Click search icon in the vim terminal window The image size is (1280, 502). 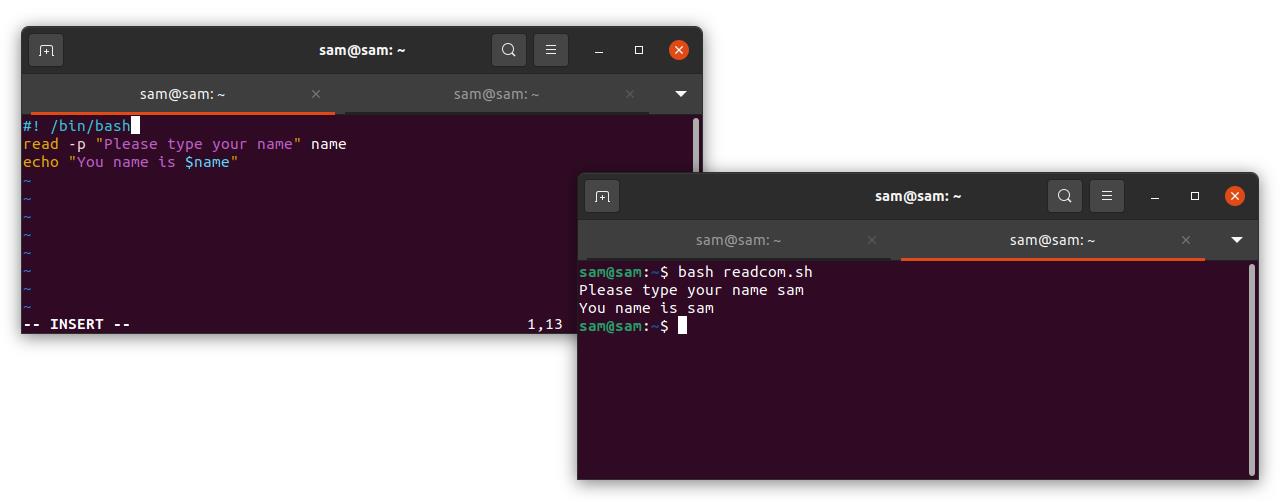coord(509,50)
